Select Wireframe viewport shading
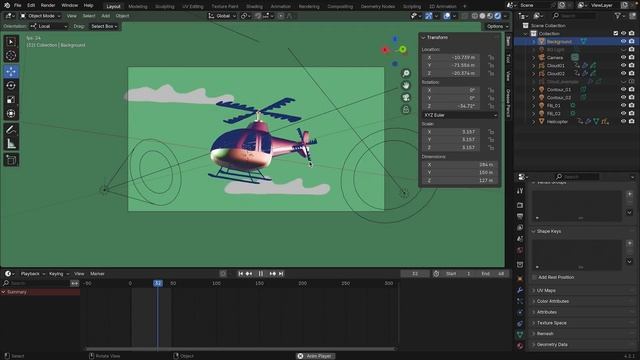 475,16
